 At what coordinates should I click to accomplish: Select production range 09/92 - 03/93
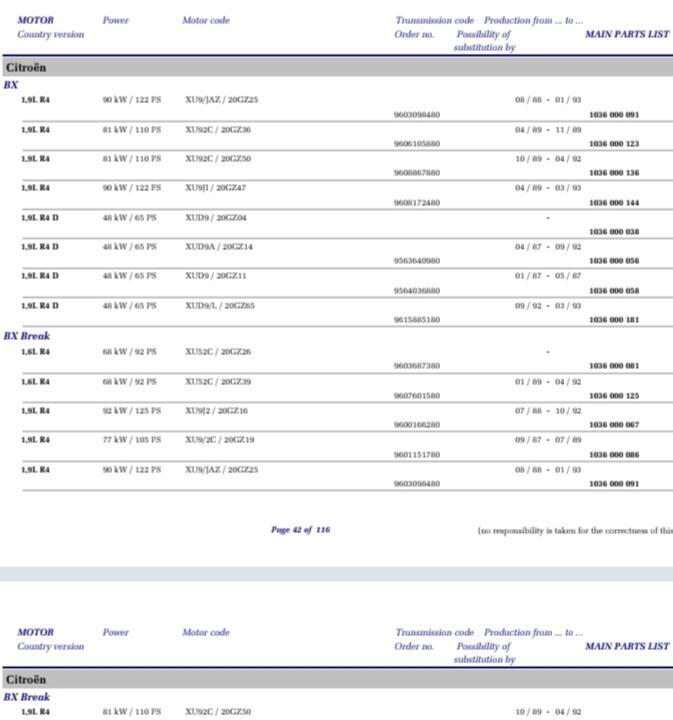(x=548, y=305)
